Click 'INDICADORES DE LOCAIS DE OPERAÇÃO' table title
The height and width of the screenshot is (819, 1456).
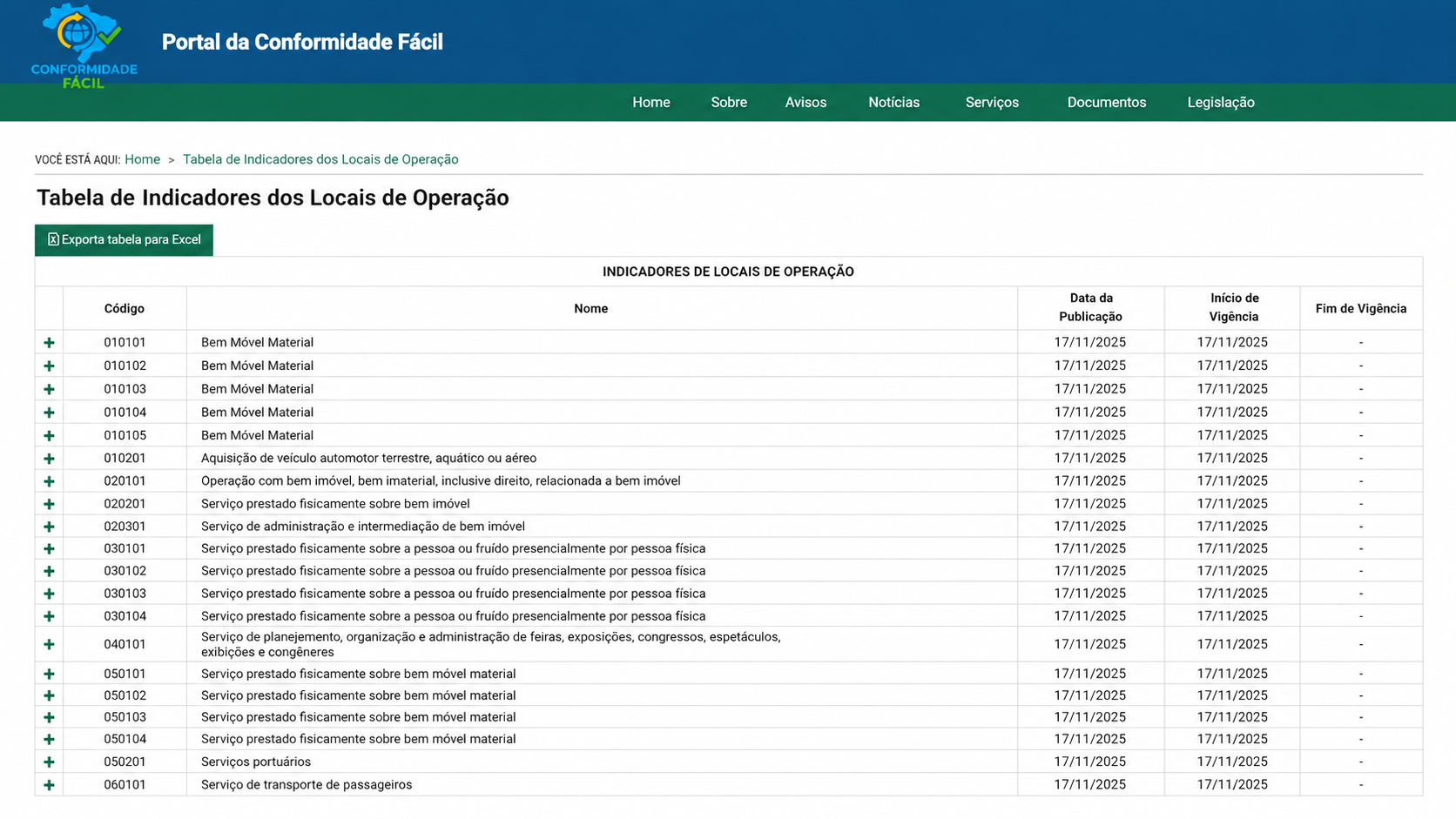[x=728, y=272]
